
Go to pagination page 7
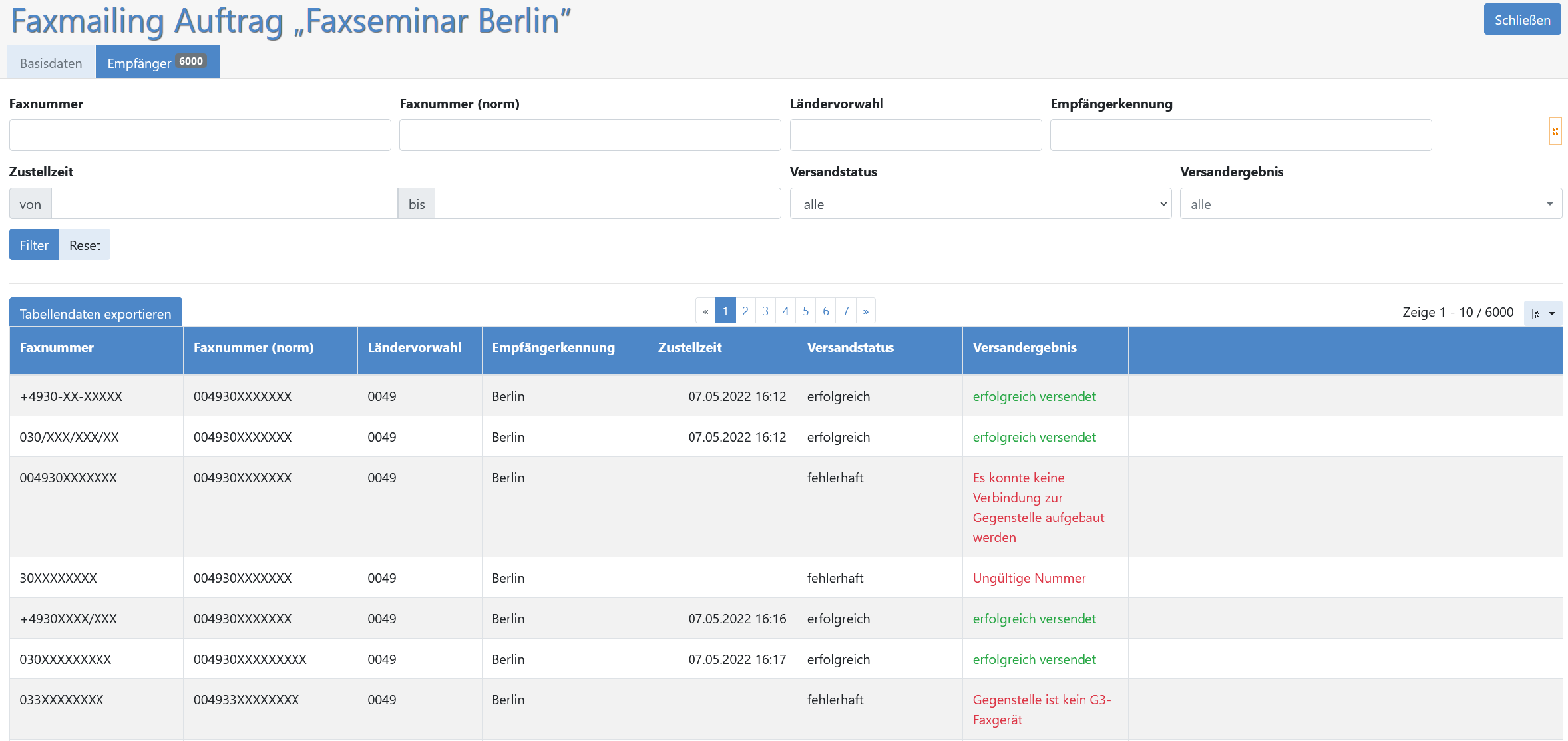846,311
